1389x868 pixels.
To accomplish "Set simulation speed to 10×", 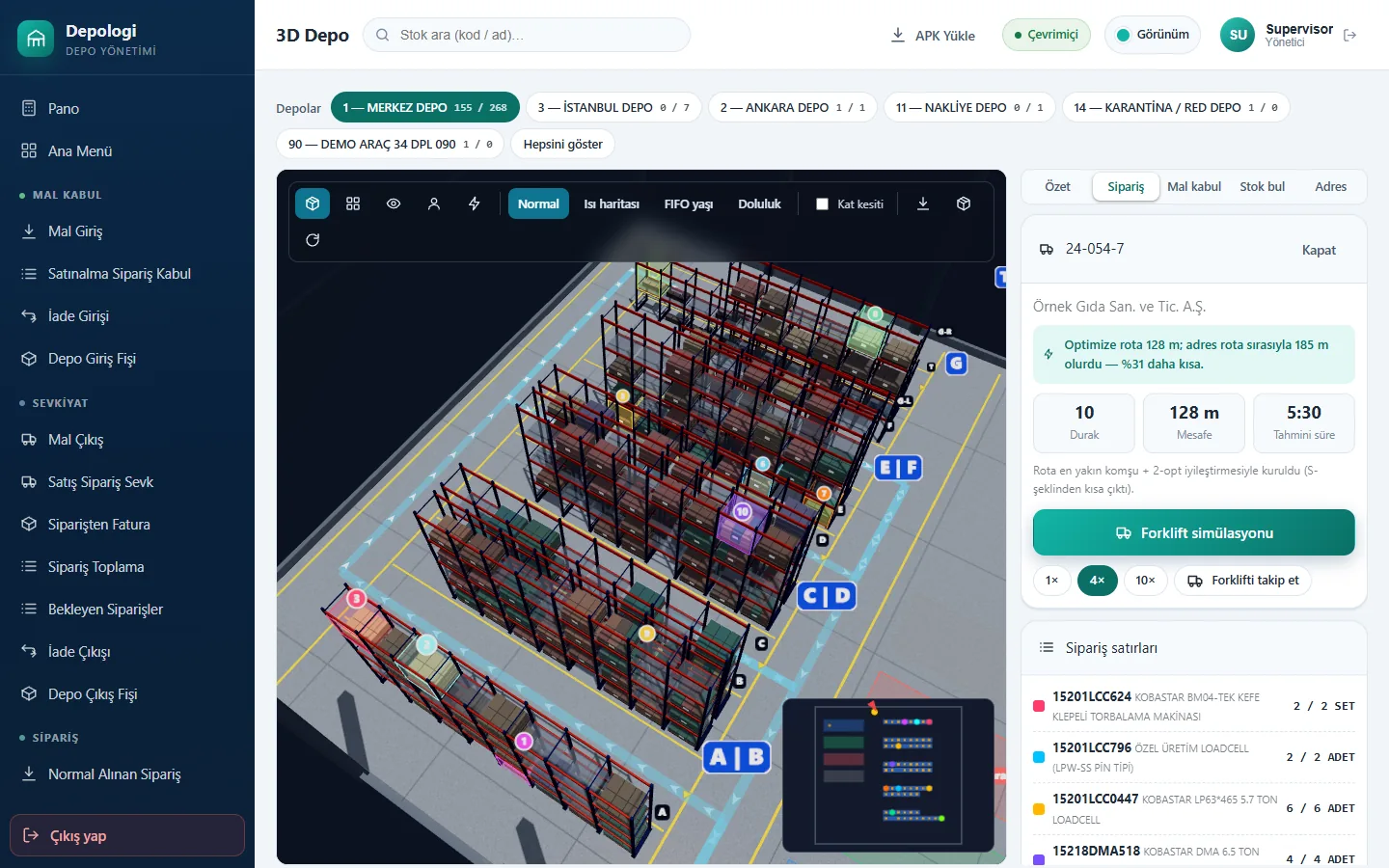I will click(x=1145, y=581).
